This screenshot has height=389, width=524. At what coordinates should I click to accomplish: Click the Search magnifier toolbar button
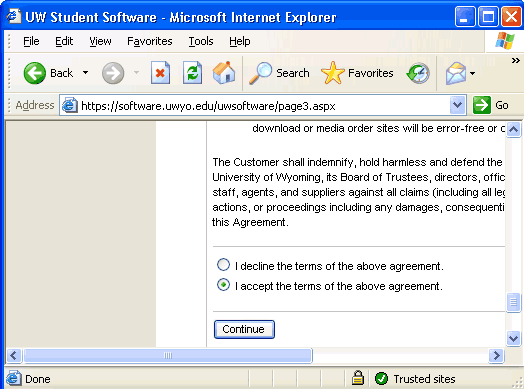[279, 73]
